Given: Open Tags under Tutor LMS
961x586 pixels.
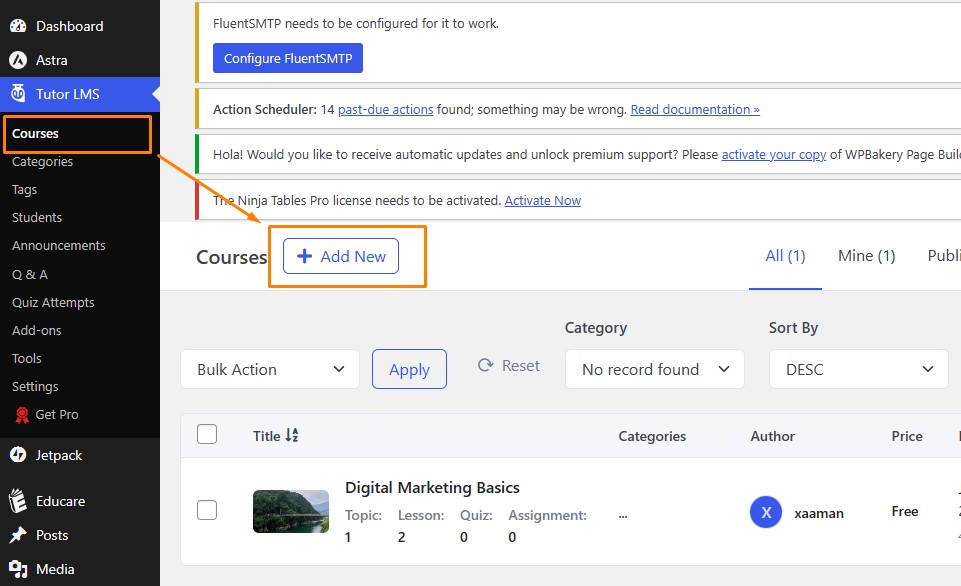Looking at the screenshot, I should coord(25,190).
